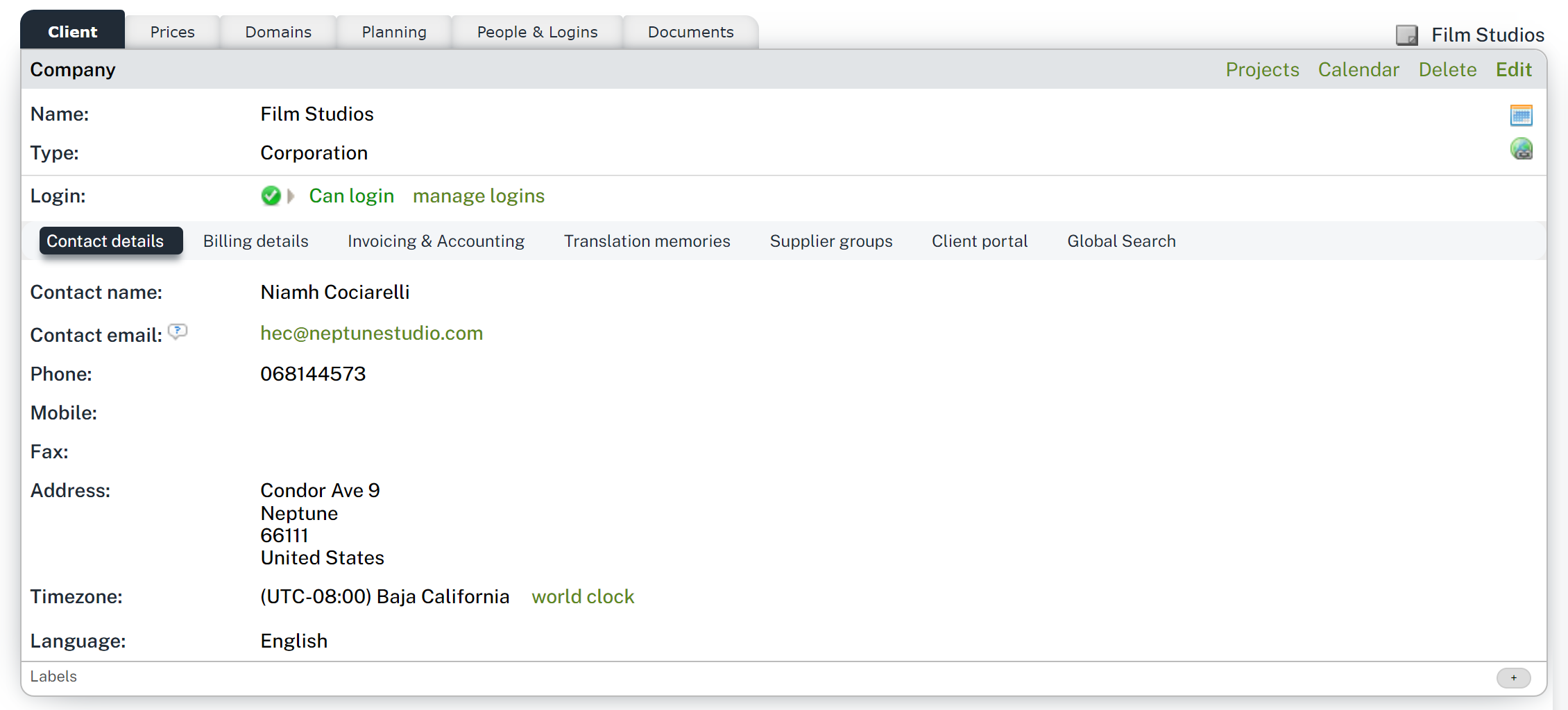Select the Billing details sub-tab
The width and height of the screenshot is (1568, 710).
pos(255,241)
